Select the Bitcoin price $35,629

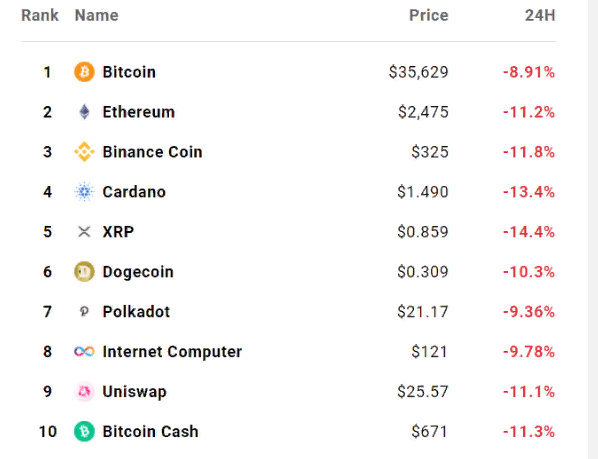pos(418,72)
